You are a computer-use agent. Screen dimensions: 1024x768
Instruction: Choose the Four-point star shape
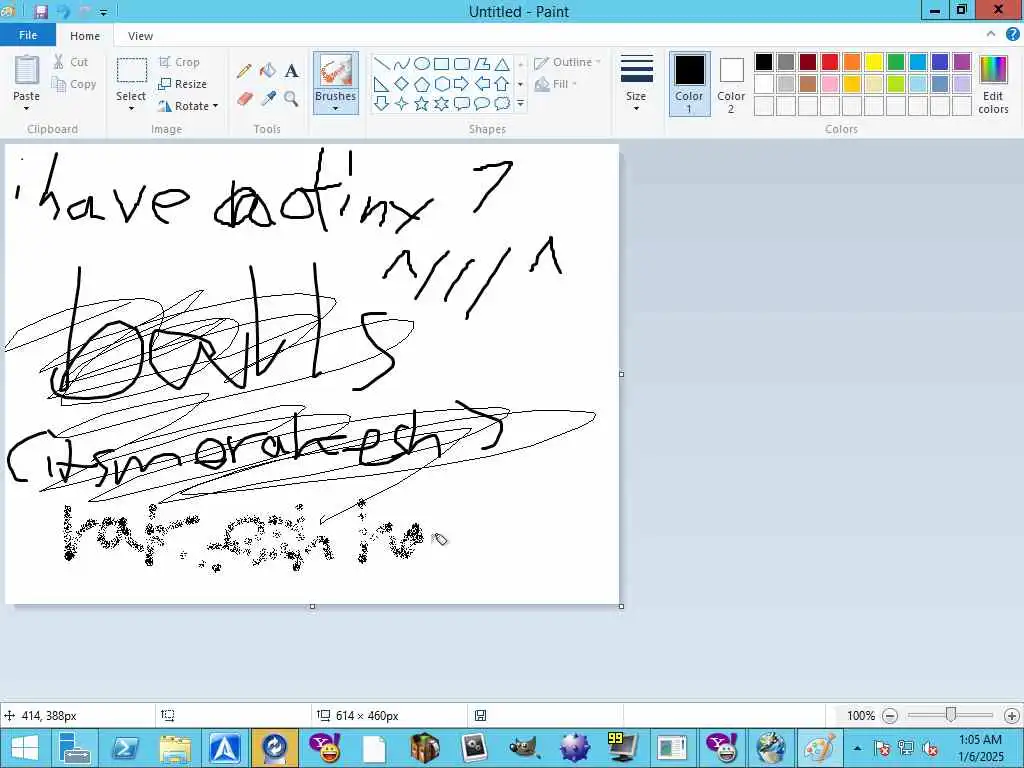tap(402, 103)
